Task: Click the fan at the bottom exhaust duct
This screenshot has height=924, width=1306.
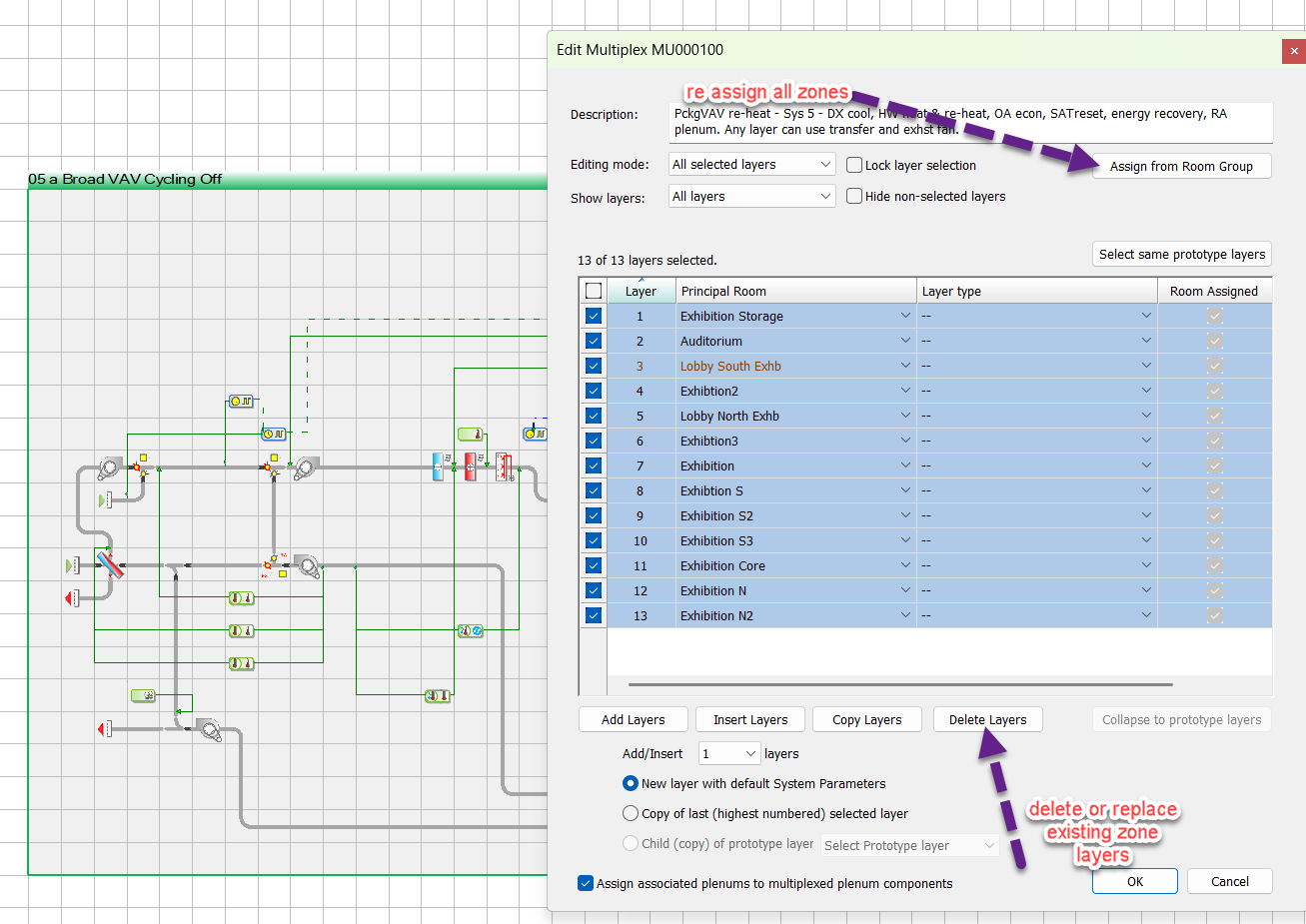Action: [x=209, y=729]
